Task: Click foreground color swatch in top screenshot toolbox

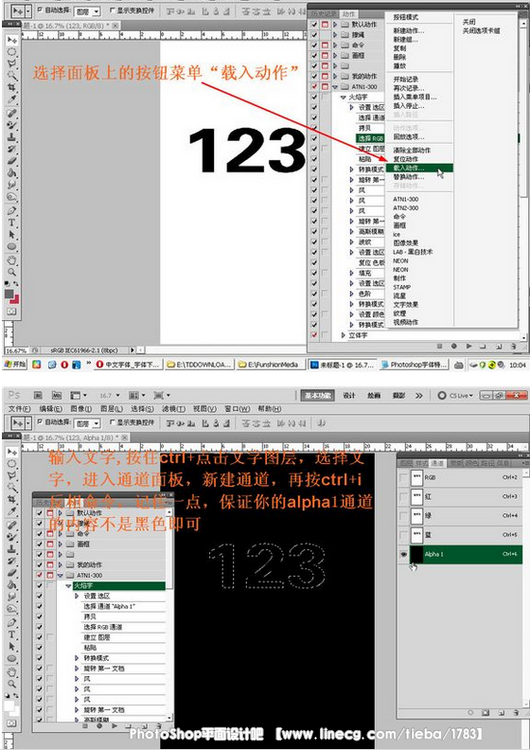Action: coord(9,294)
